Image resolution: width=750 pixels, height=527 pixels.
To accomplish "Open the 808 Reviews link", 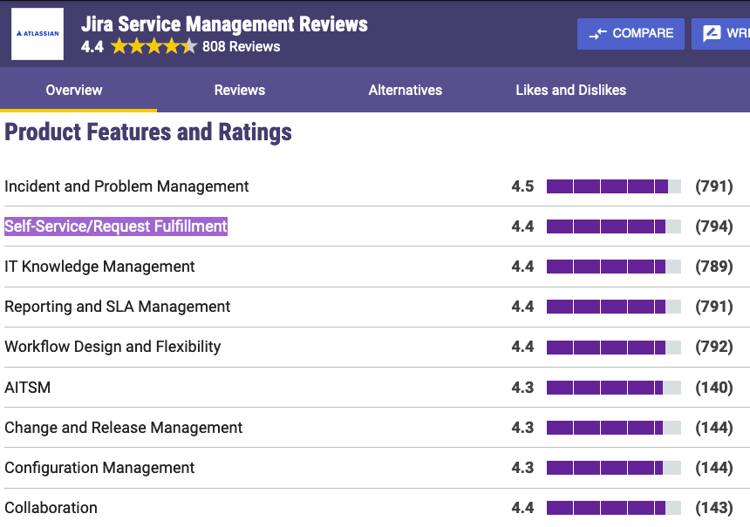I will [x=241, y=46].
